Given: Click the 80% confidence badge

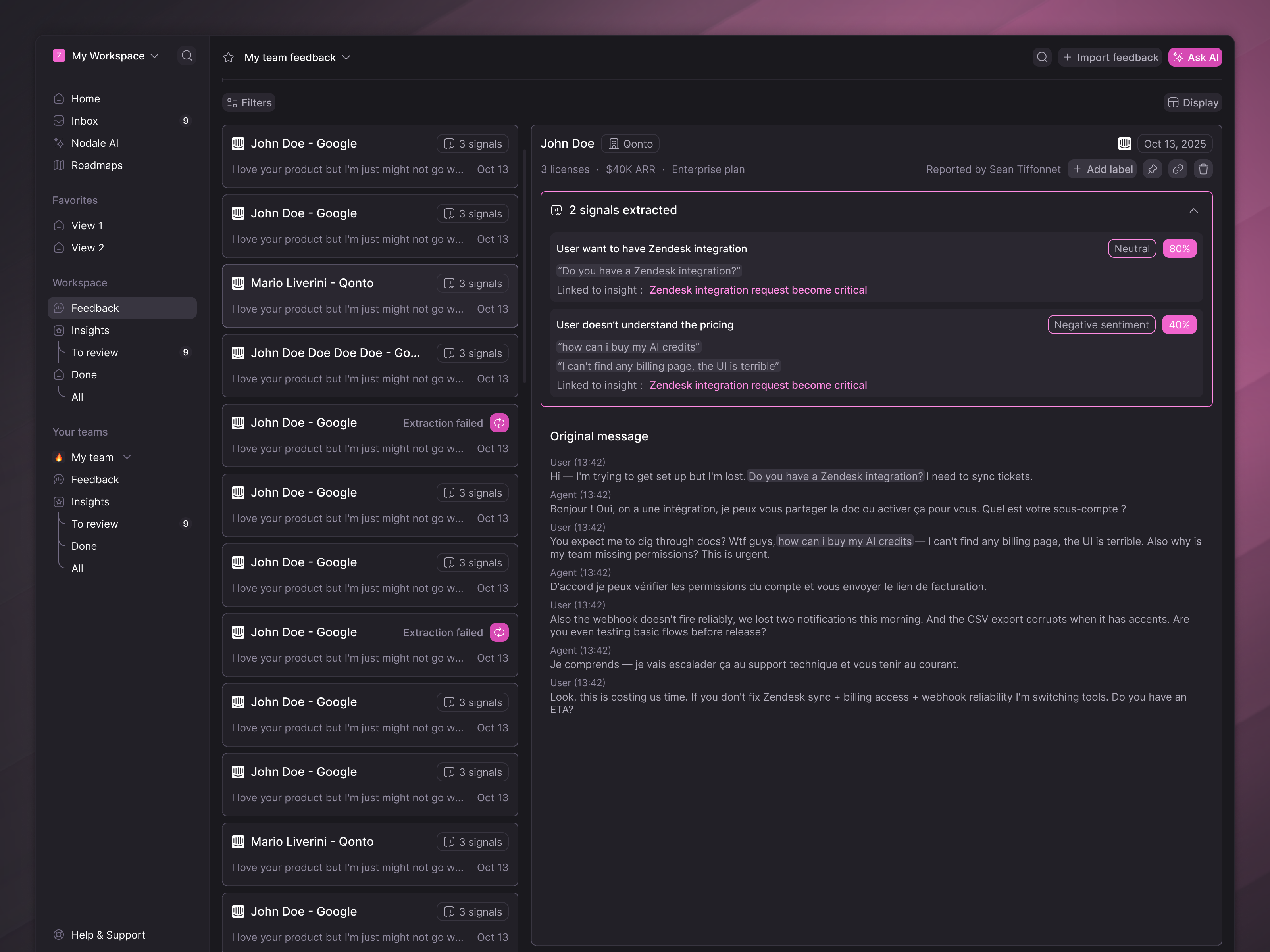Looking at the screenshot, I should [1179, 248].
